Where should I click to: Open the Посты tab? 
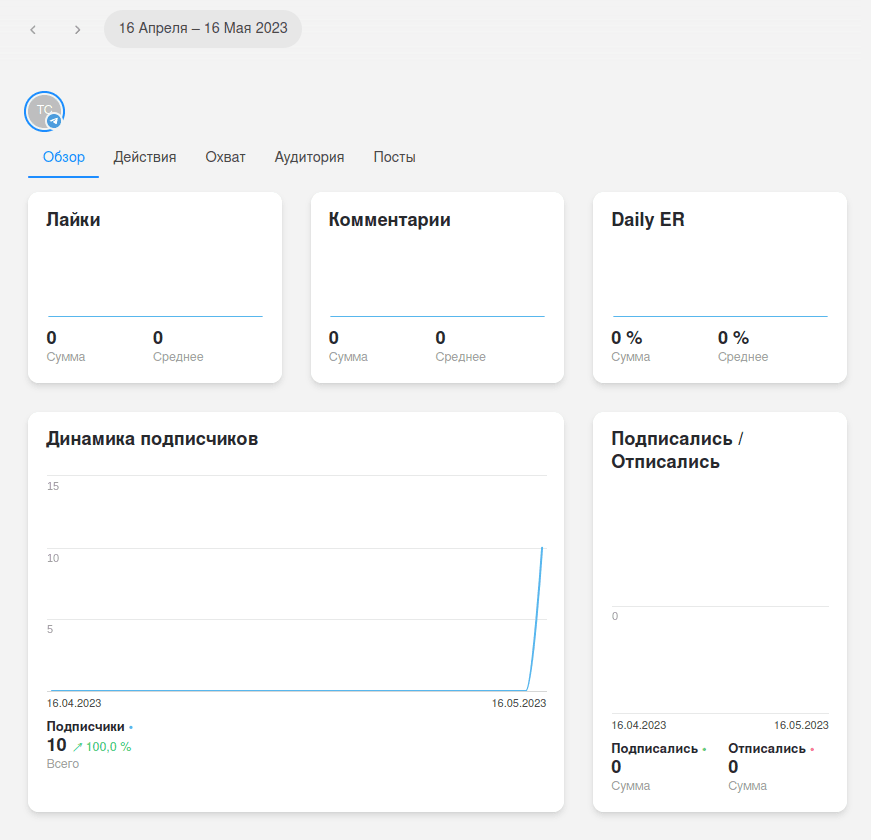[394, 157]
